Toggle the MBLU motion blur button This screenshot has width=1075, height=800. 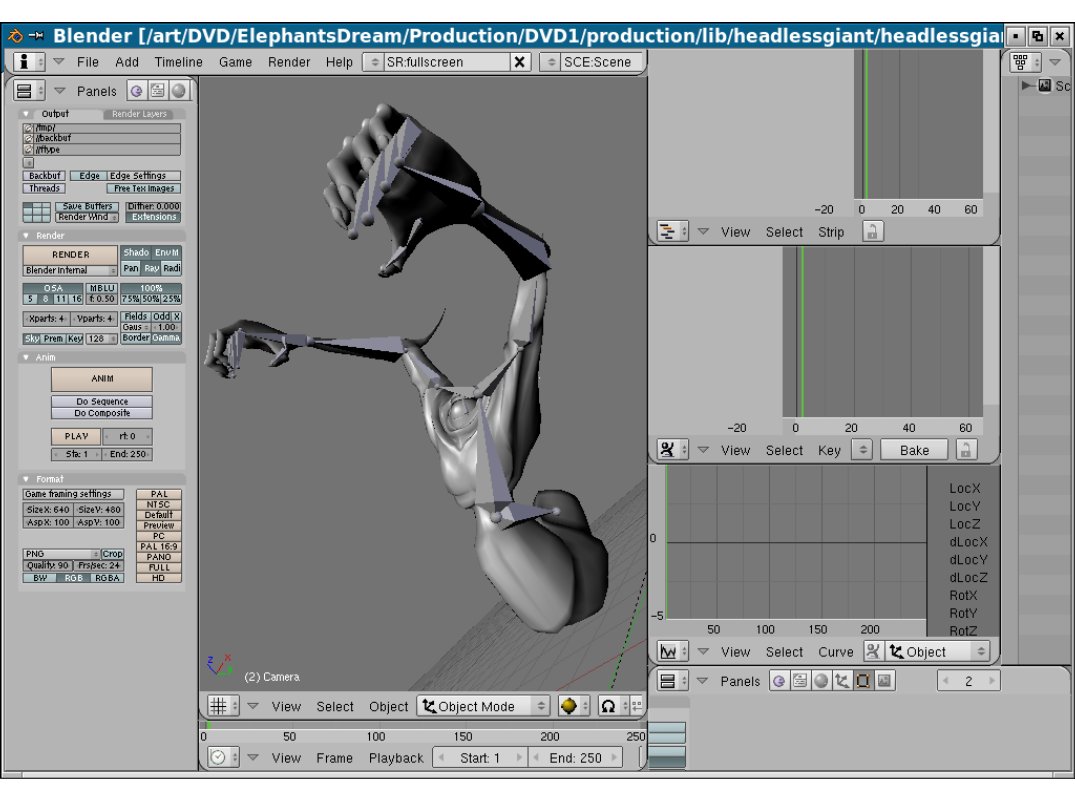pyautogui.click(x=102, y=288)
